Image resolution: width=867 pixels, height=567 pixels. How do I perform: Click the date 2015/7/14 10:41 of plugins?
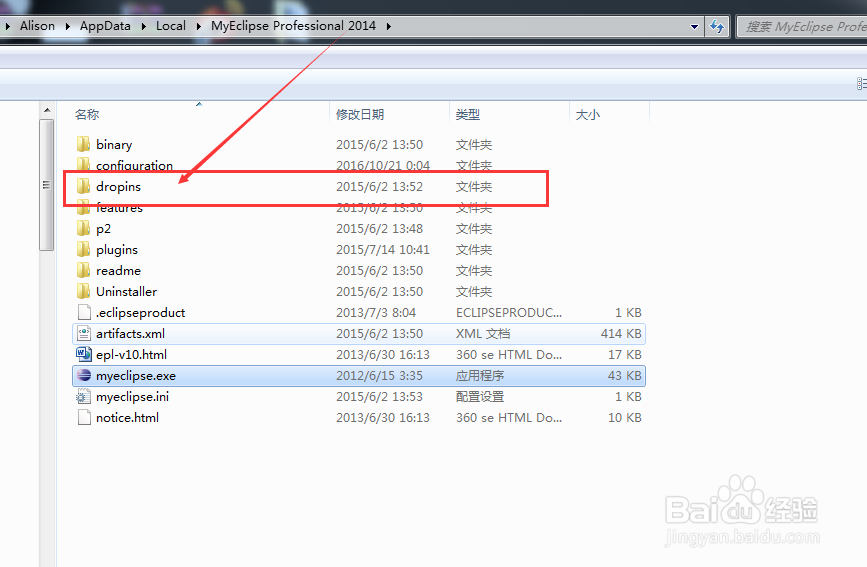pos(383,249)
